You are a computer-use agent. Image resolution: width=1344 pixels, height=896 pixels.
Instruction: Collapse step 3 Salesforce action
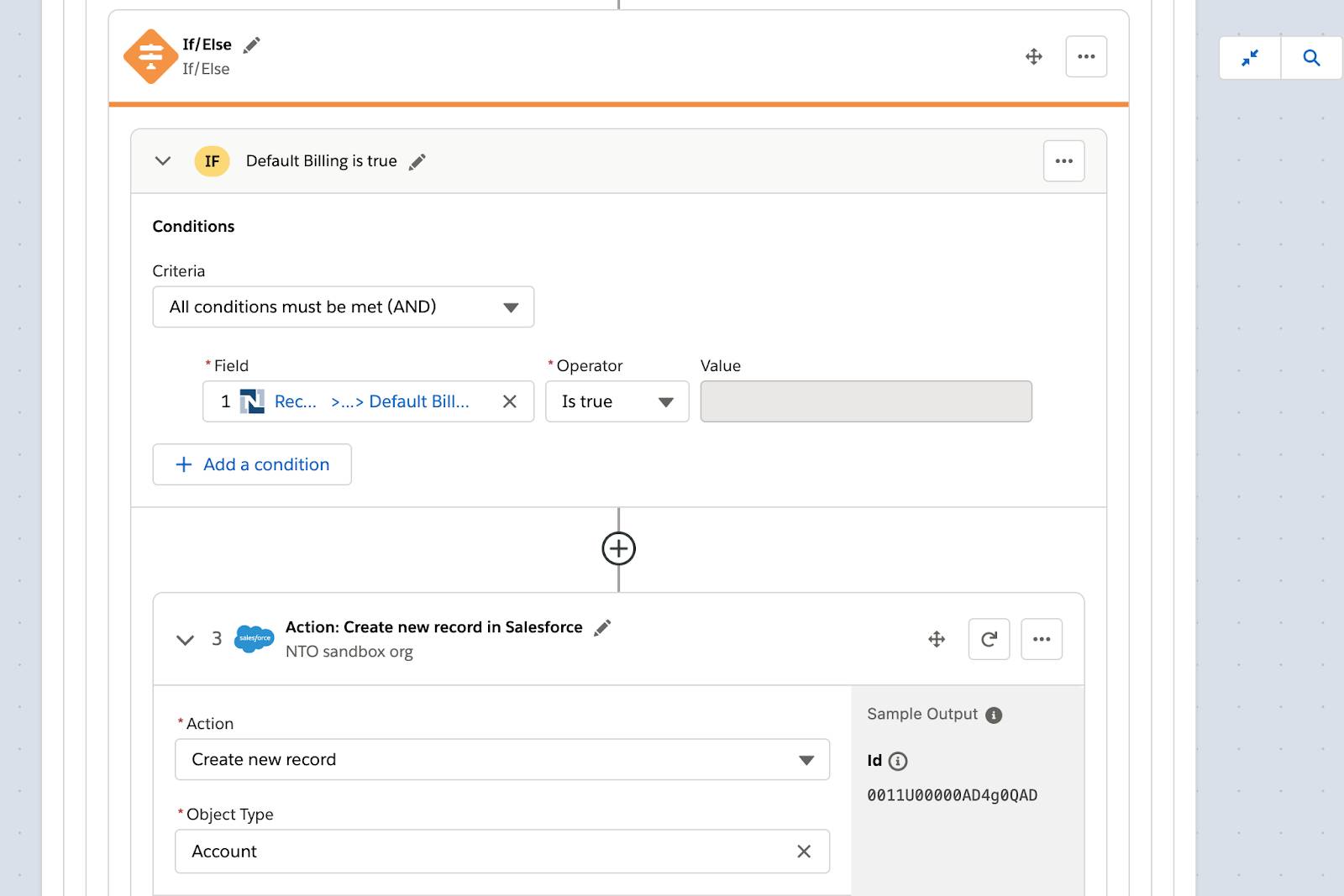point(185,640)
